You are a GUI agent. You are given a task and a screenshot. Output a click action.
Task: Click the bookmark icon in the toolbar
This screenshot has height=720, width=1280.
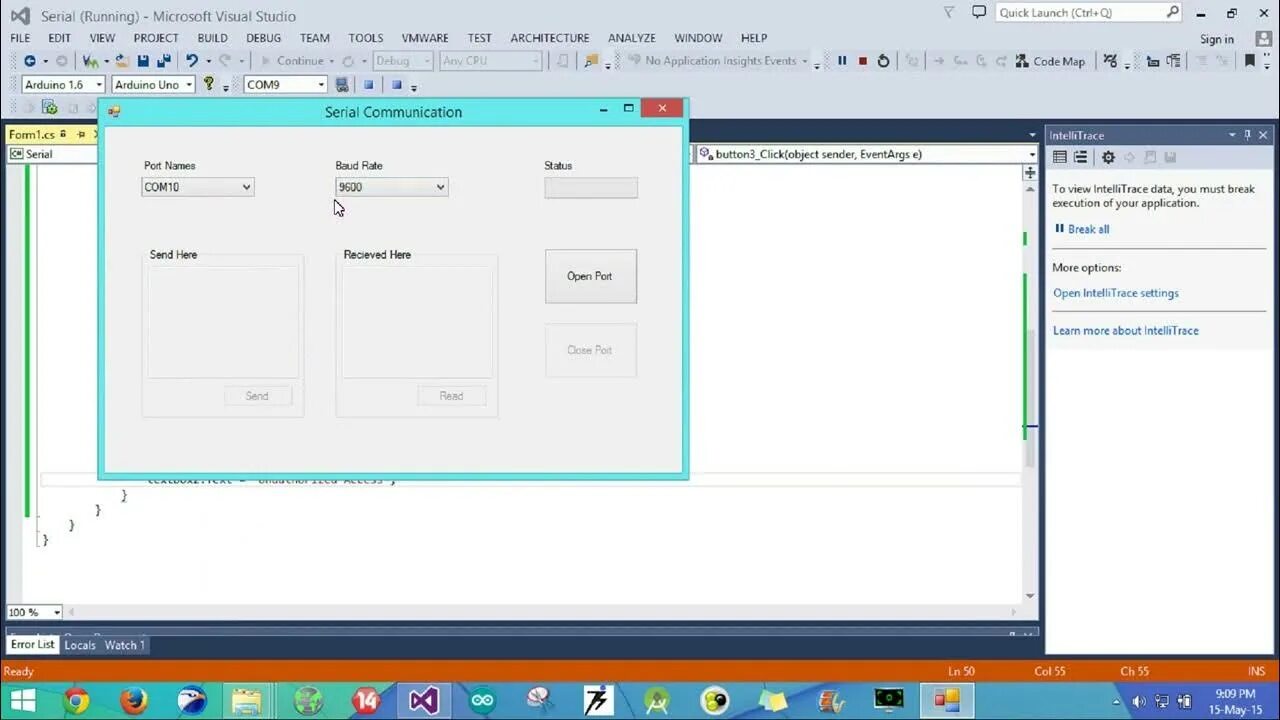point(1249,61)
